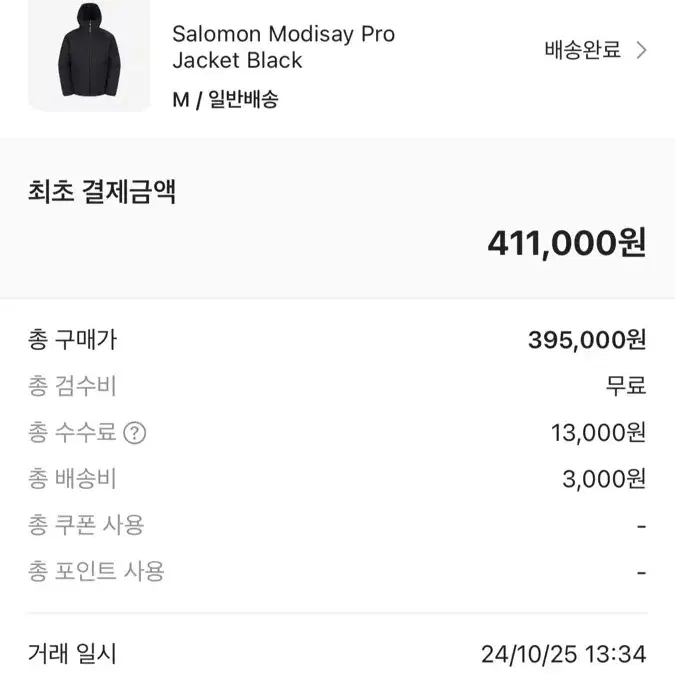The image size is (675, 675).
Task: Select the 395,000원 purchase price value
Action: (587, 340)
